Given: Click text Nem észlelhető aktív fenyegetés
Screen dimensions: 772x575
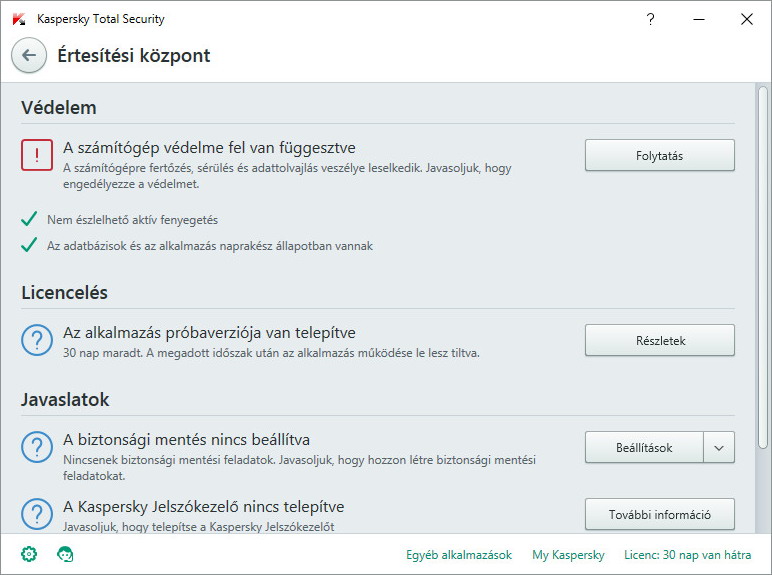Looking at the screenshot, I should pyautogui.click(x=132, y=220).
